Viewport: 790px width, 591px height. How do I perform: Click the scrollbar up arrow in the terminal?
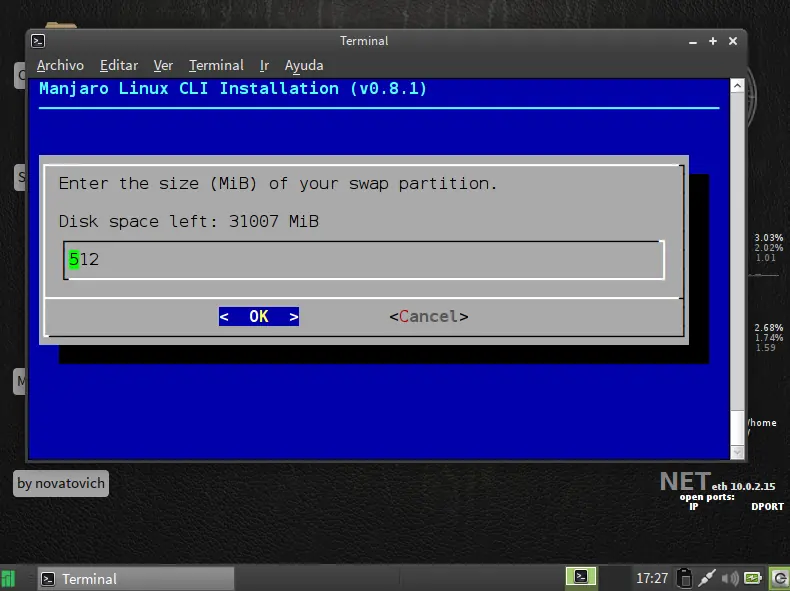pos(737,86)
